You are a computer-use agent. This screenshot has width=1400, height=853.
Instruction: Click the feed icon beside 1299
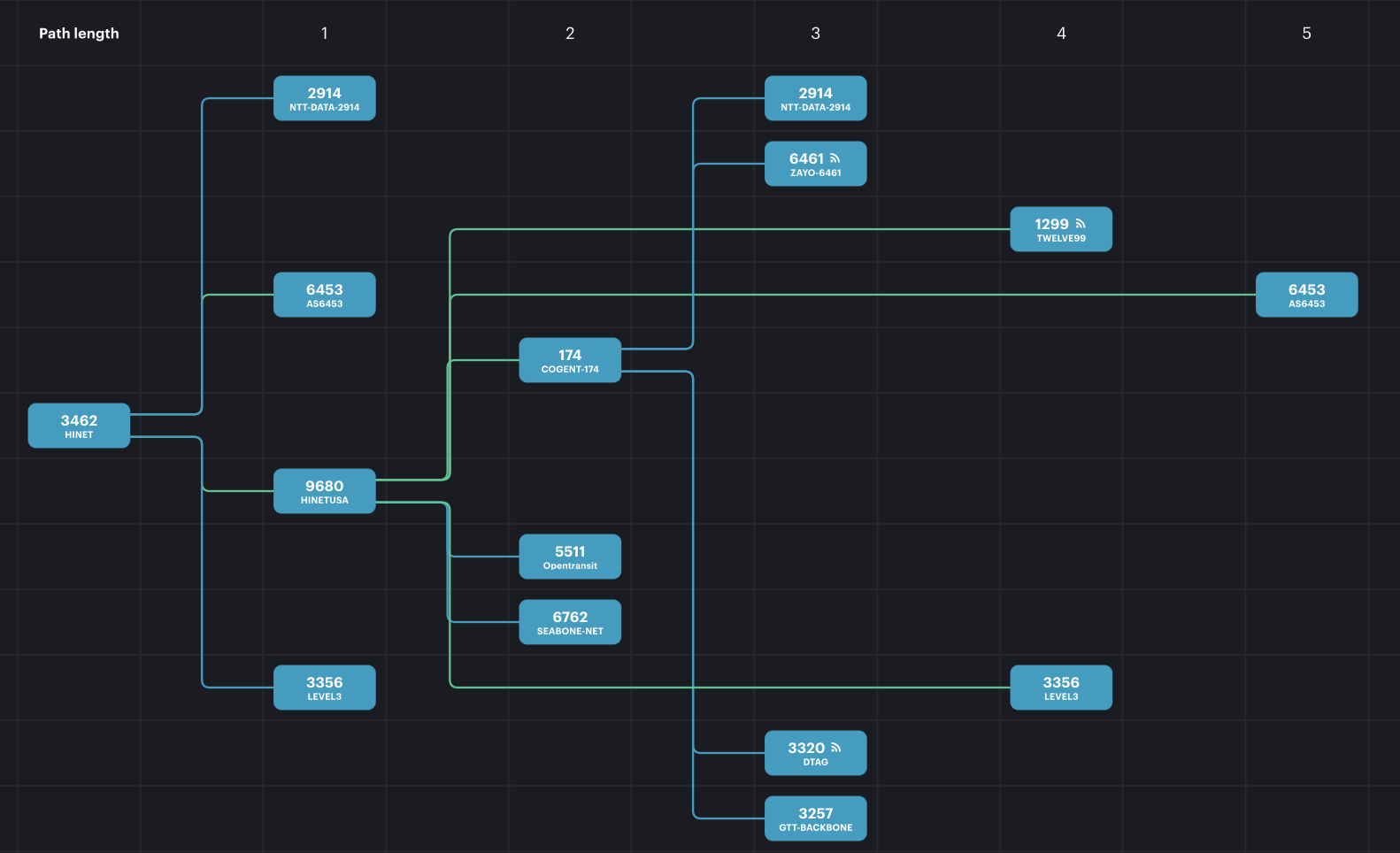(1081, 224)
